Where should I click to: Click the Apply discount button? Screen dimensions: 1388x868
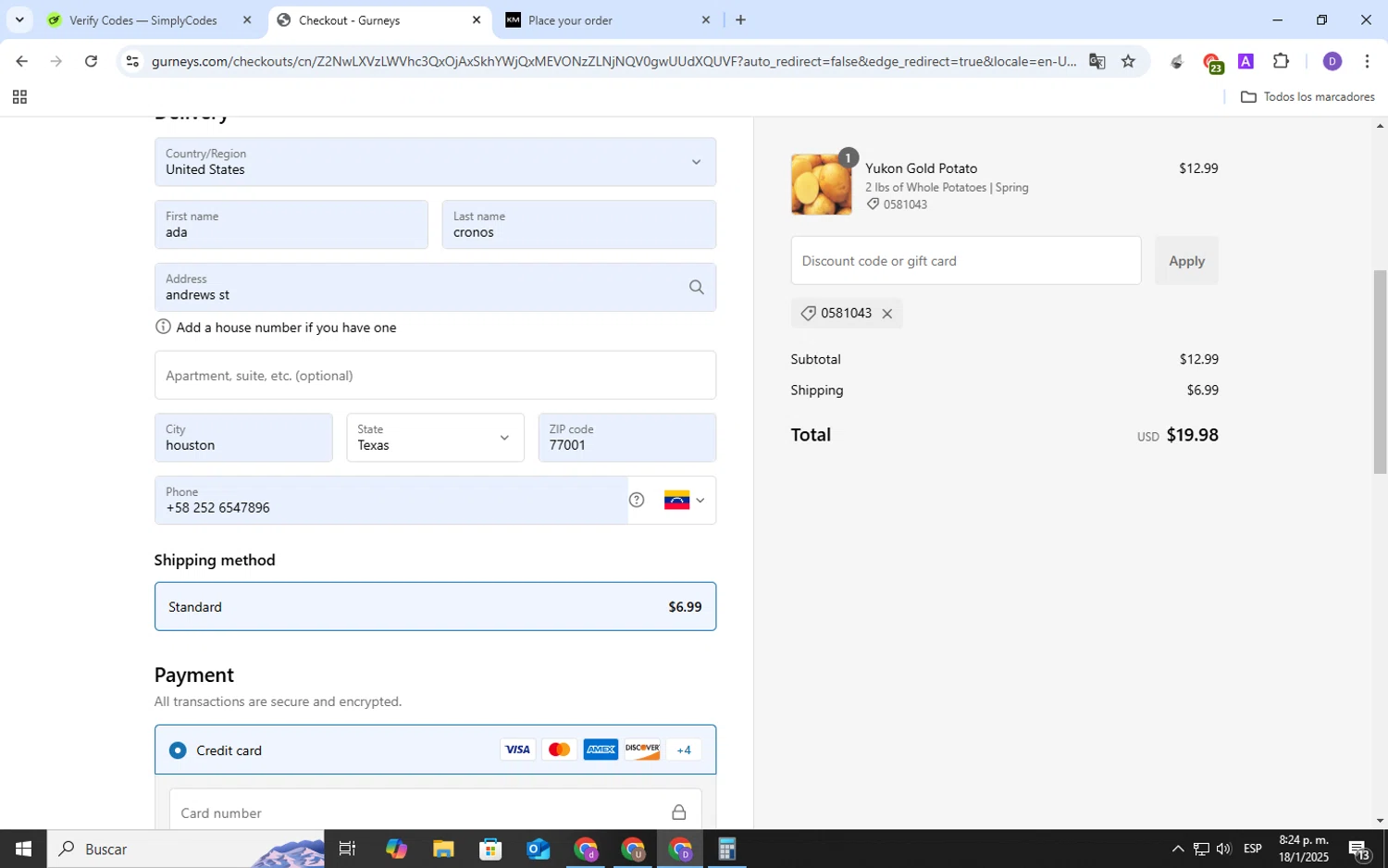click(1186, 261)
